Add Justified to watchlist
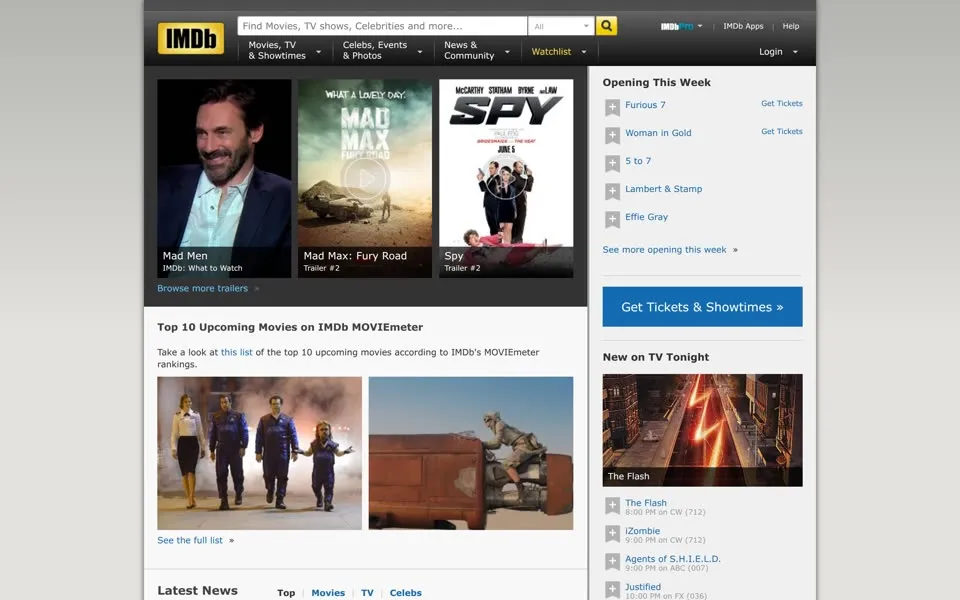Viewport: 960px width, 600px height. (x=612, y=590)
